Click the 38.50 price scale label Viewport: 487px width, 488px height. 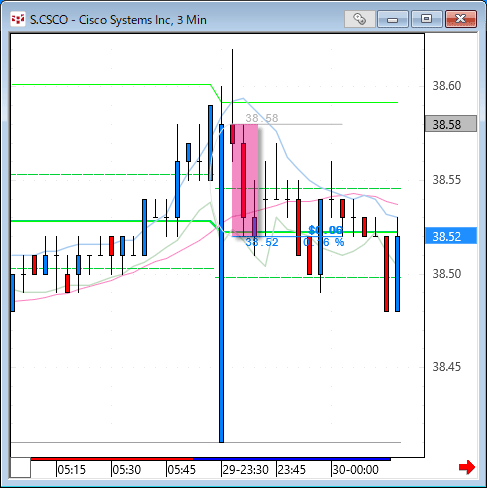447,274
